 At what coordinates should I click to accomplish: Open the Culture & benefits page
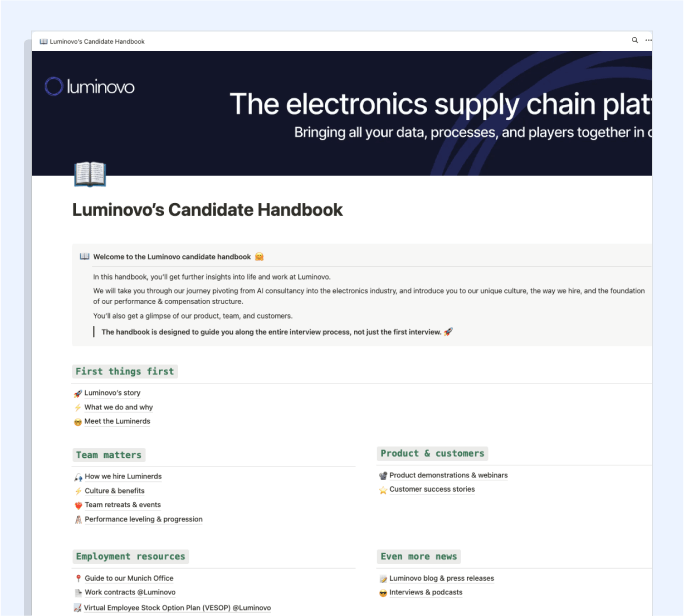(114, 490)
